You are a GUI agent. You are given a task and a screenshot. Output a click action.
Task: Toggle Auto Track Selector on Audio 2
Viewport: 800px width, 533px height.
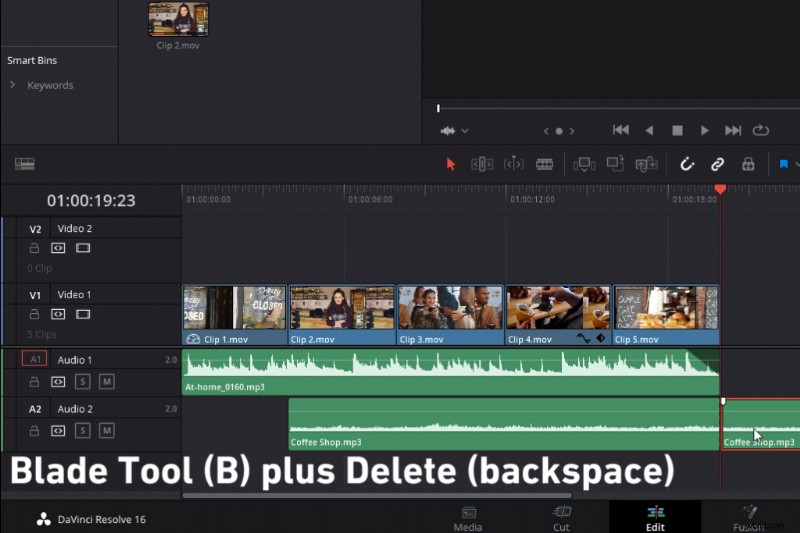[x=58, y=431]
